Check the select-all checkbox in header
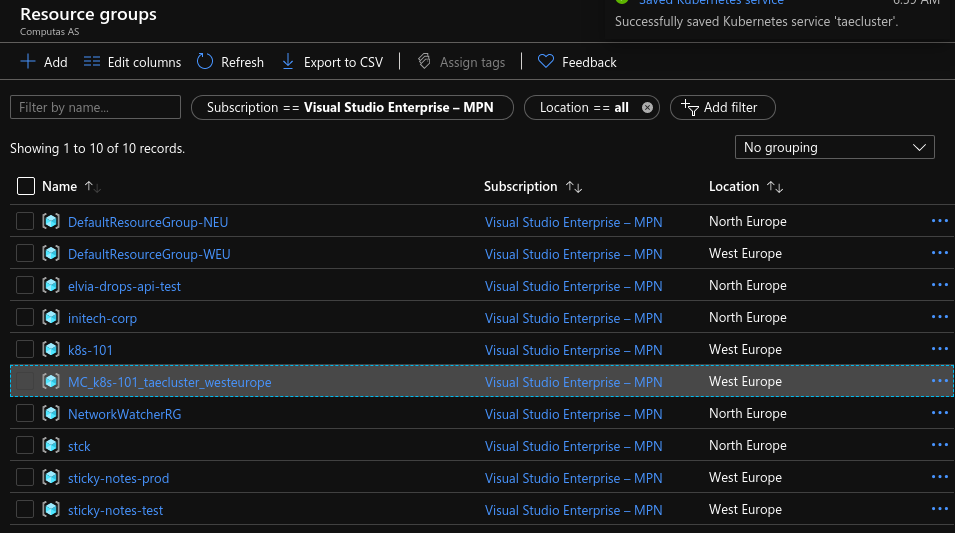The image size is (955, 533). coord(26,186)
